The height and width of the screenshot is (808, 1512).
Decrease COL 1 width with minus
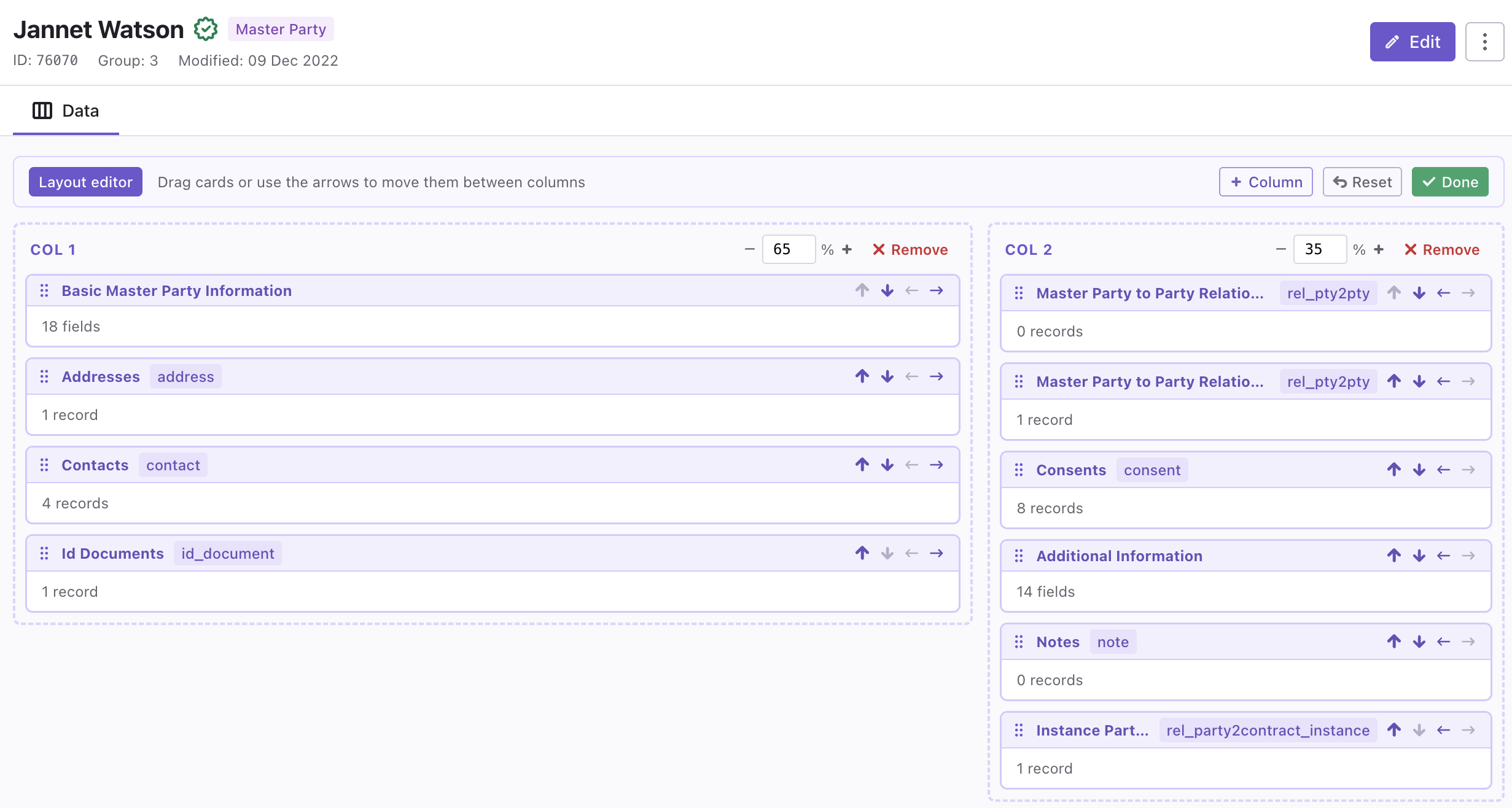coord(749,249)
